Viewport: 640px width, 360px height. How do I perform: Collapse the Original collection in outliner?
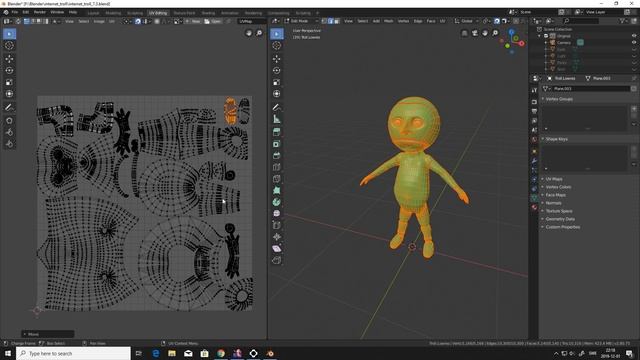[540, 36]
